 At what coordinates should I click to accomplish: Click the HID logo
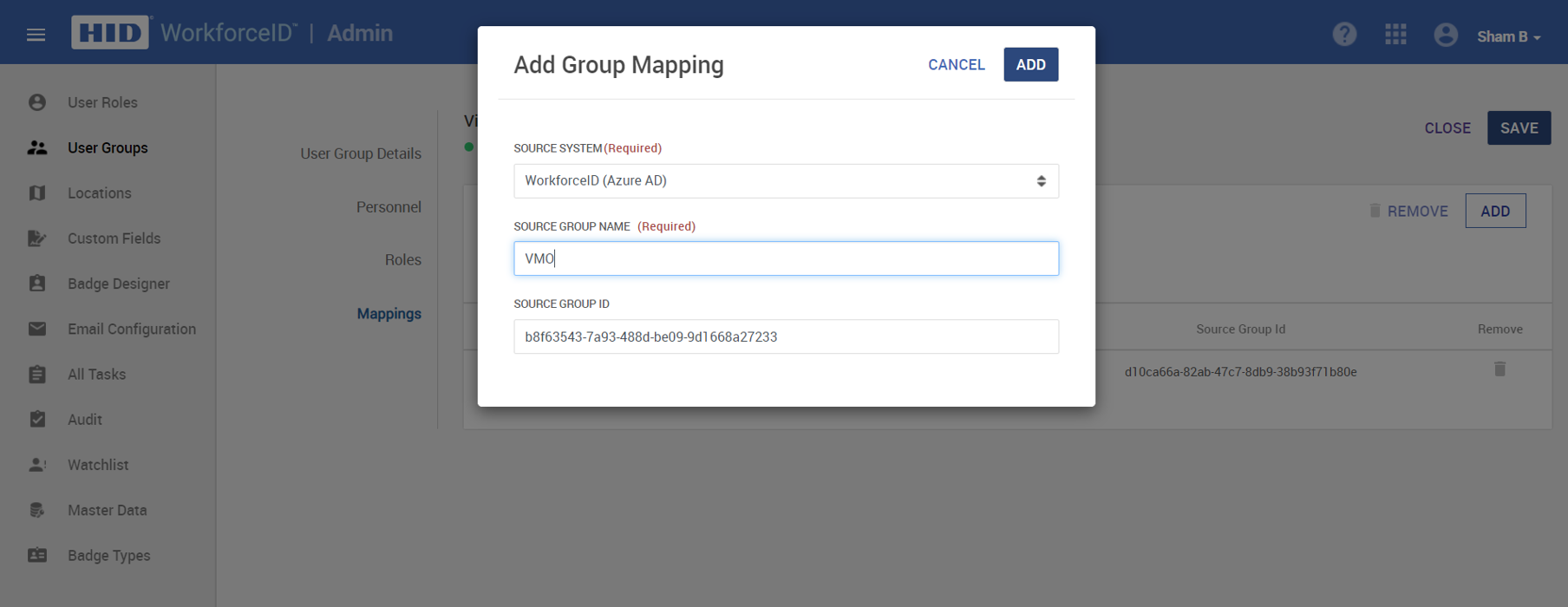(x=110, y=33)
